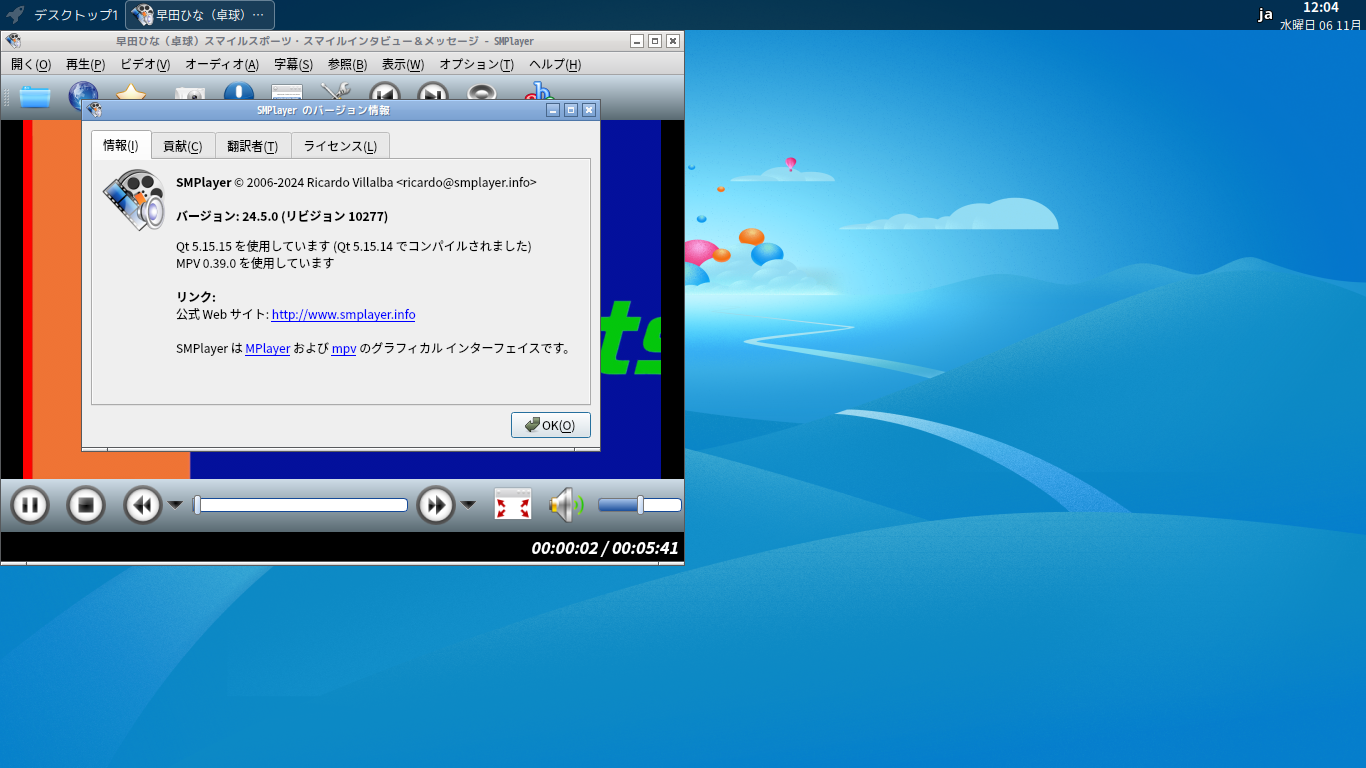This screenshot has width=1366, height=768.
Task: Click the SMPlayer copyright line
Action: (356, 182)
